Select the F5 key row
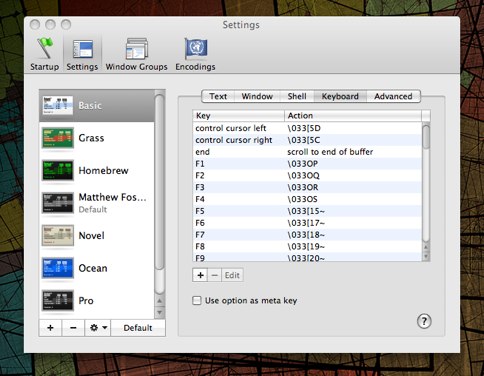 click(x=307, y=211)
